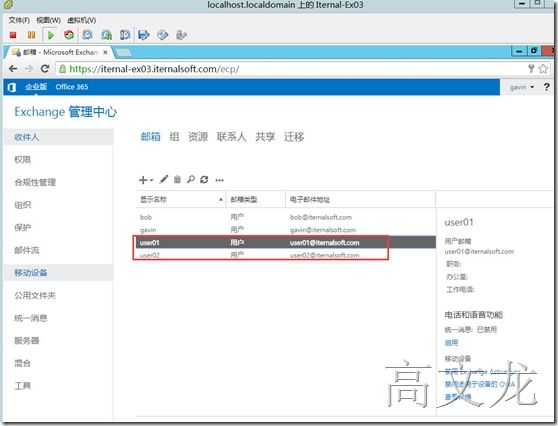Click the 邮箱类型 column header
The image size is (558, 426).
(x=256, y=200)
